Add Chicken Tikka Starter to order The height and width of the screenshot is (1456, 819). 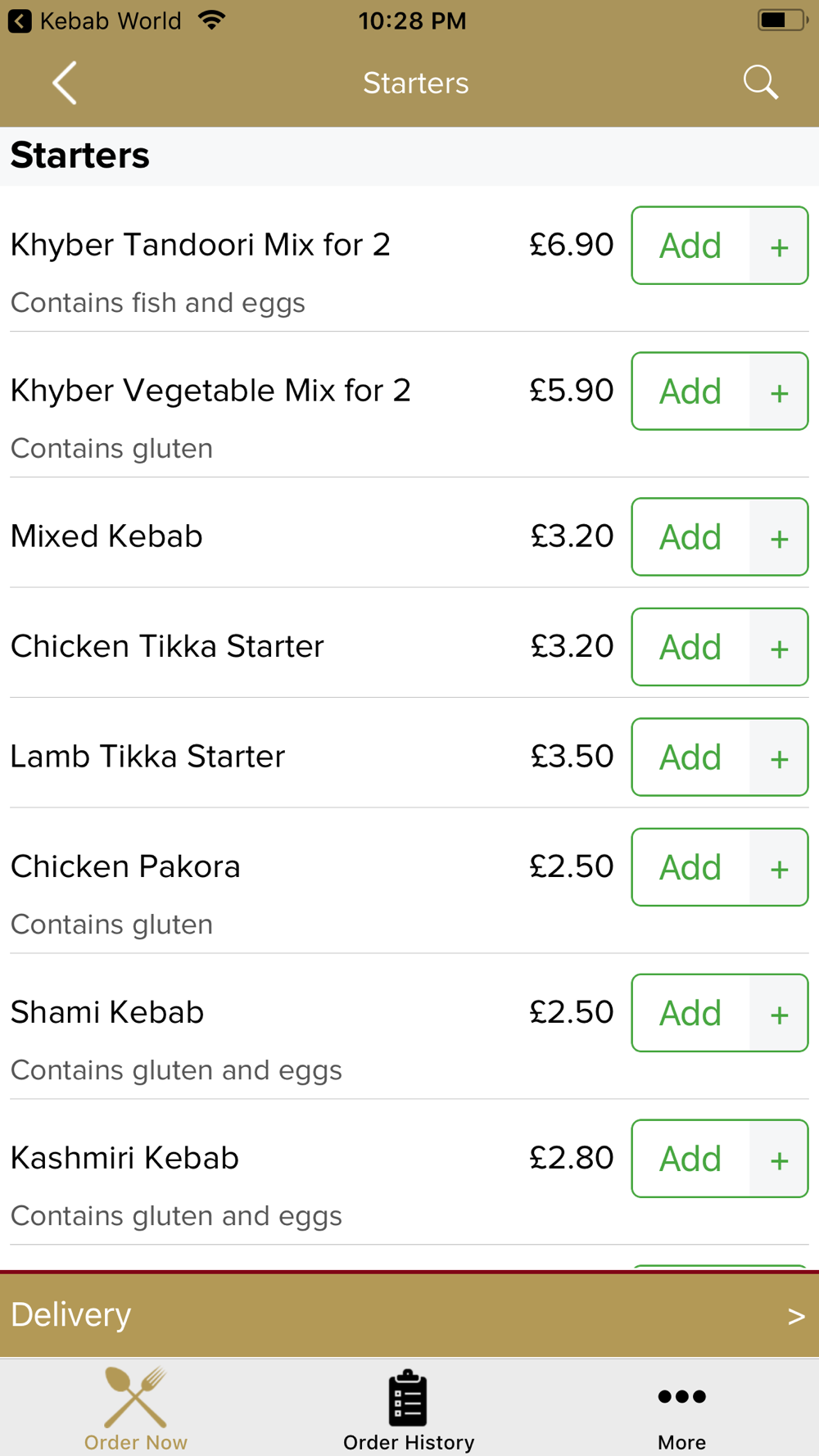[x=690, y=647]
